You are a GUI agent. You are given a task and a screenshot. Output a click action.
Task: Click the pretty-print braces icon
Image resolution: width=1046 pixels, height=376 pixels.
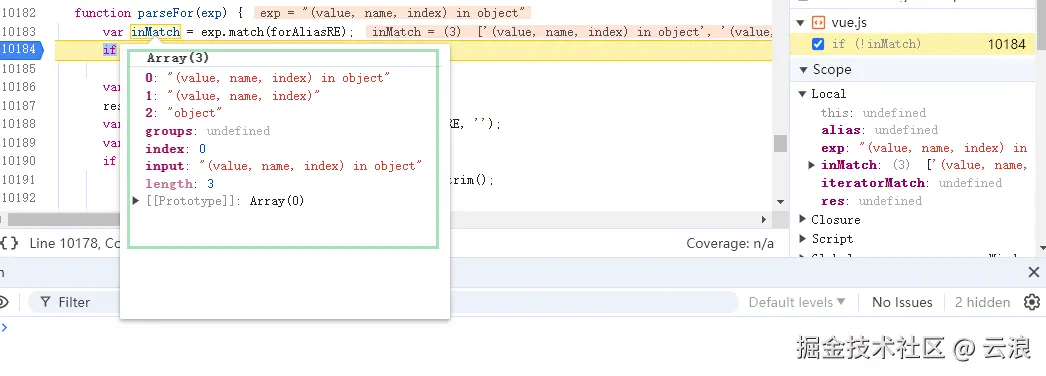[9, 243]
